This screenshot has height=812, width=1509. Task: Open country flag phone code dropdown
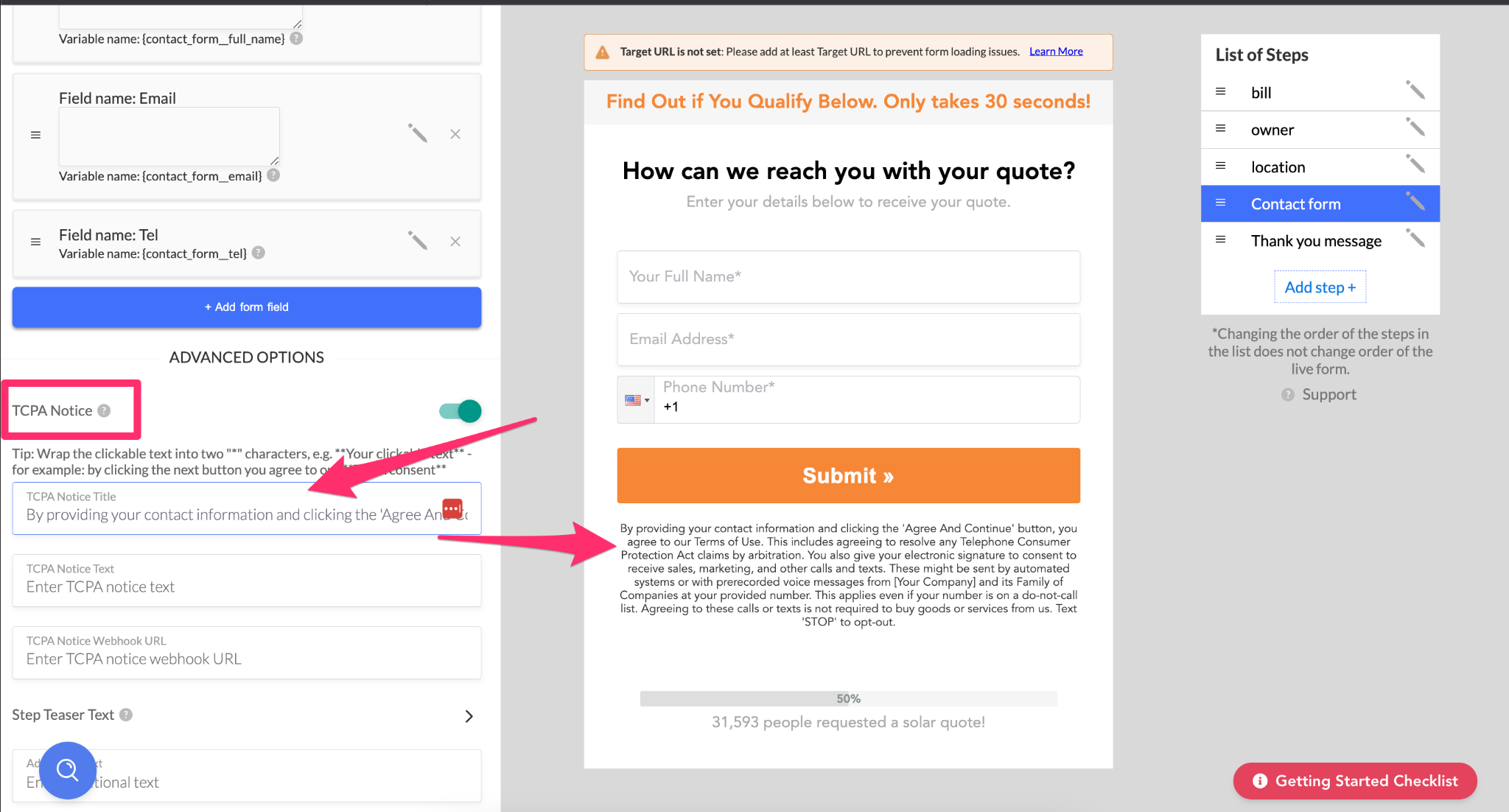(636, 400)
